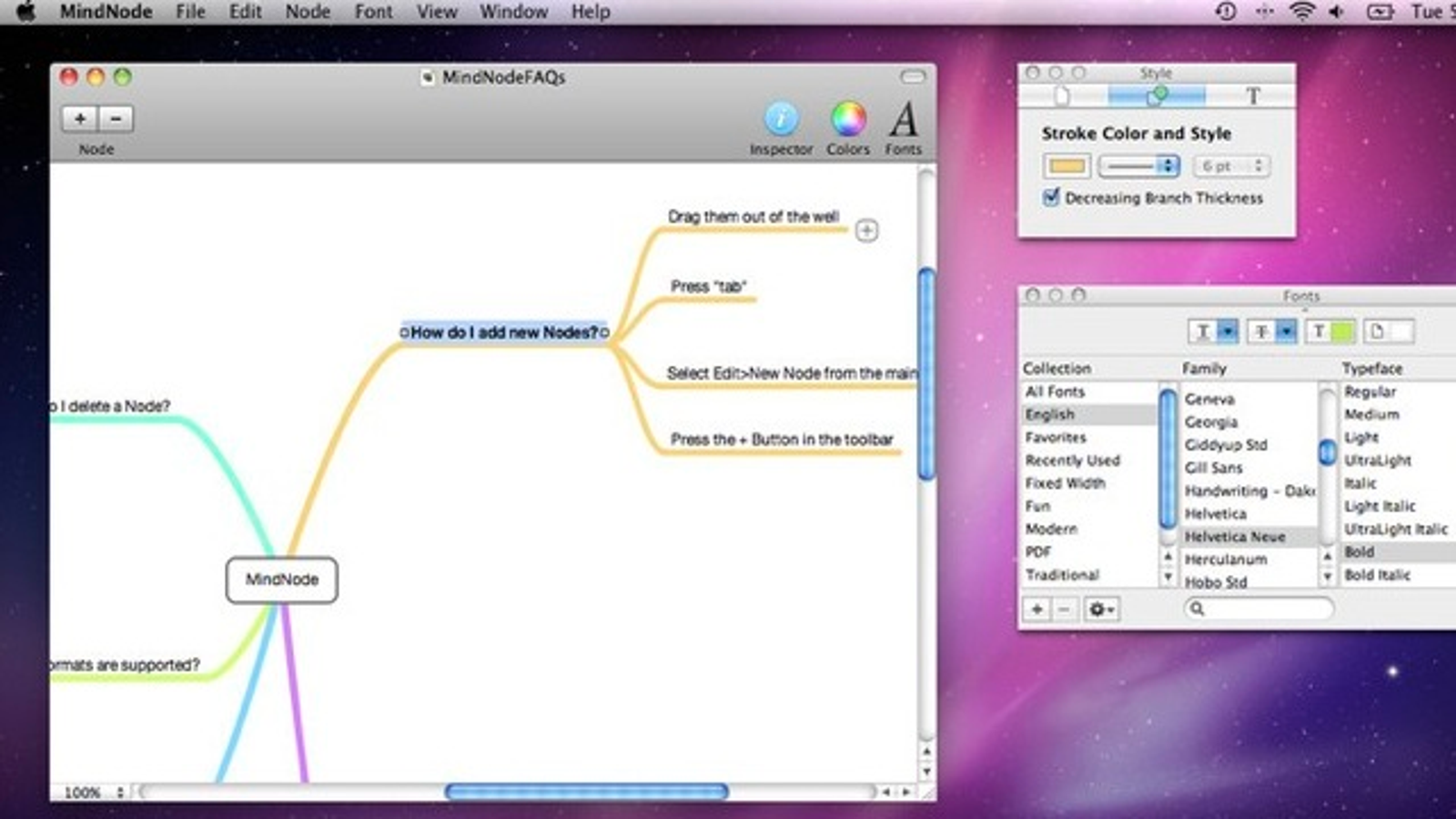1456x819 pixels.
Task: Open the stroke line style dropdown
Action: (1139, 167)
